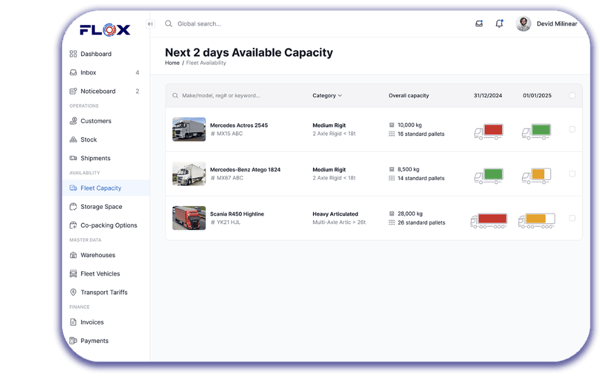Click the Fleet Availability breadcrumb

[206, 63]
